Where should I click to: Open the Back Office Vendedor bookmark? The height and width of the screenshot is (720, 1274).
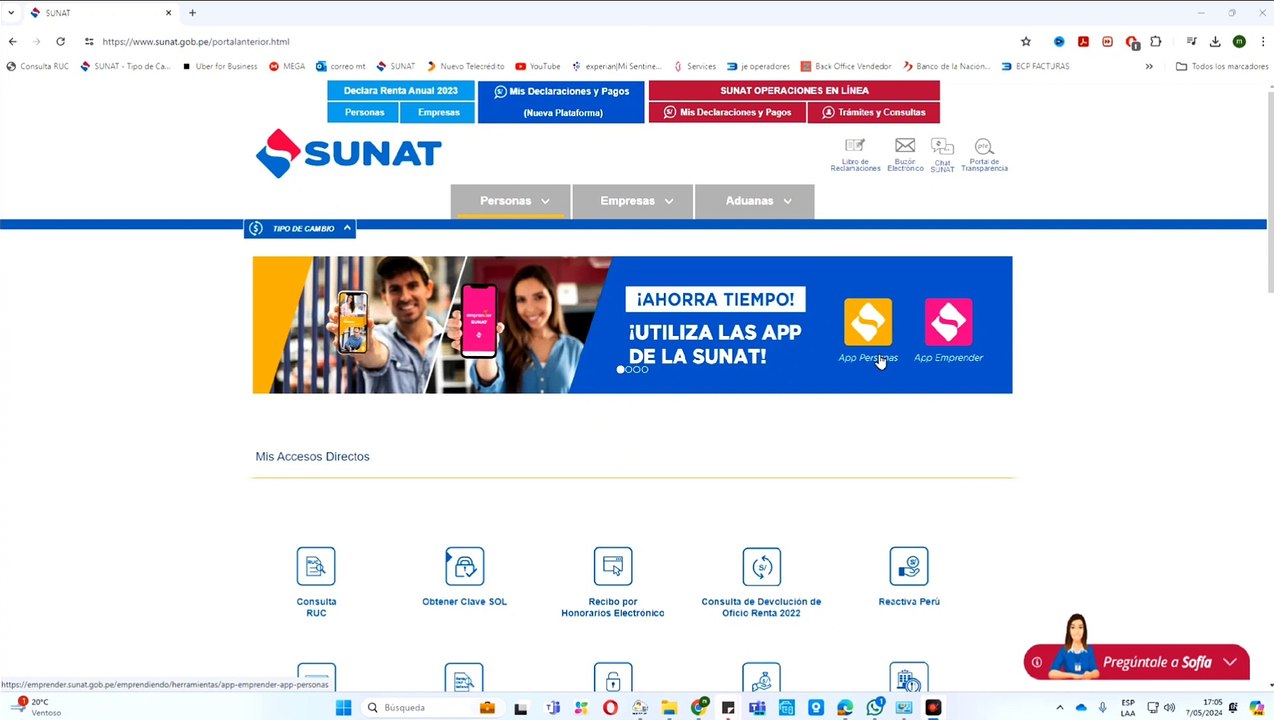tap(845, 66)
